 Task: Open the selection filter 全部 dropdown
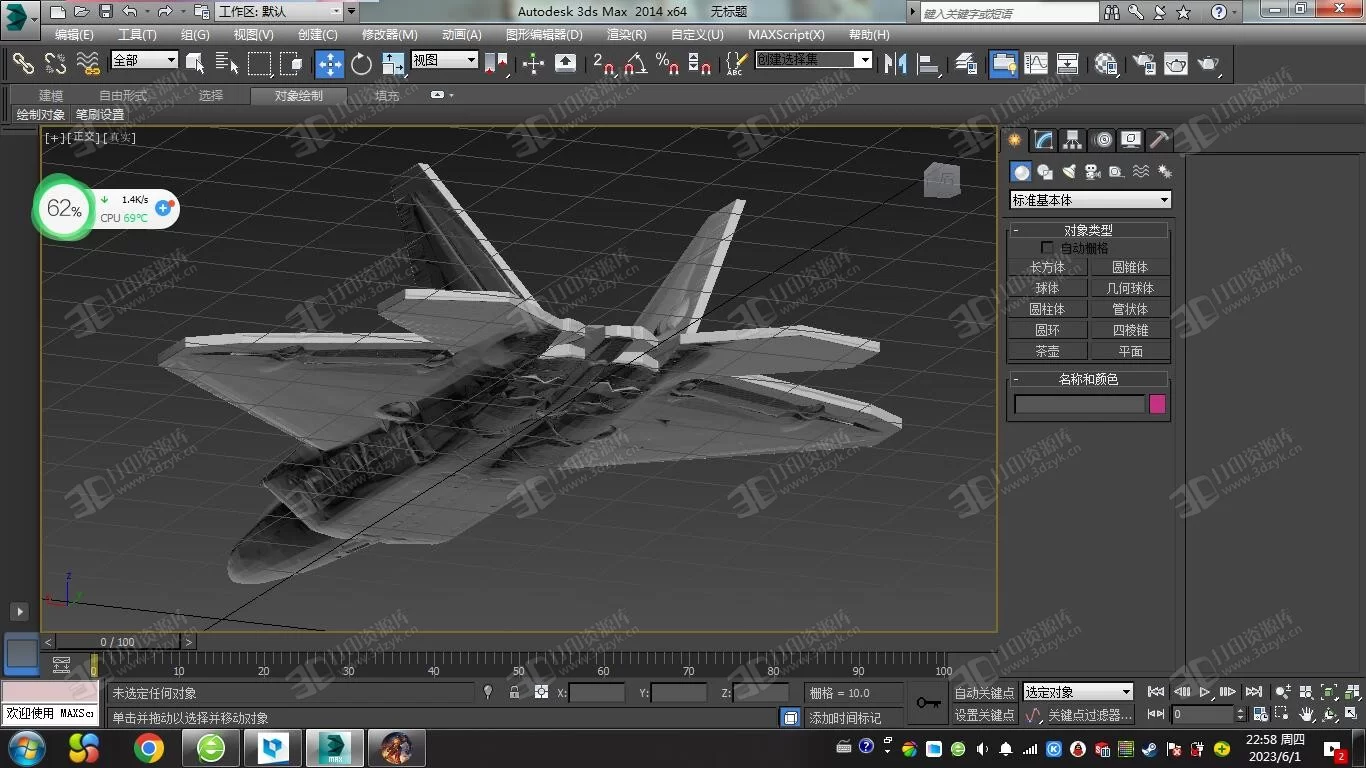(144, 60)
